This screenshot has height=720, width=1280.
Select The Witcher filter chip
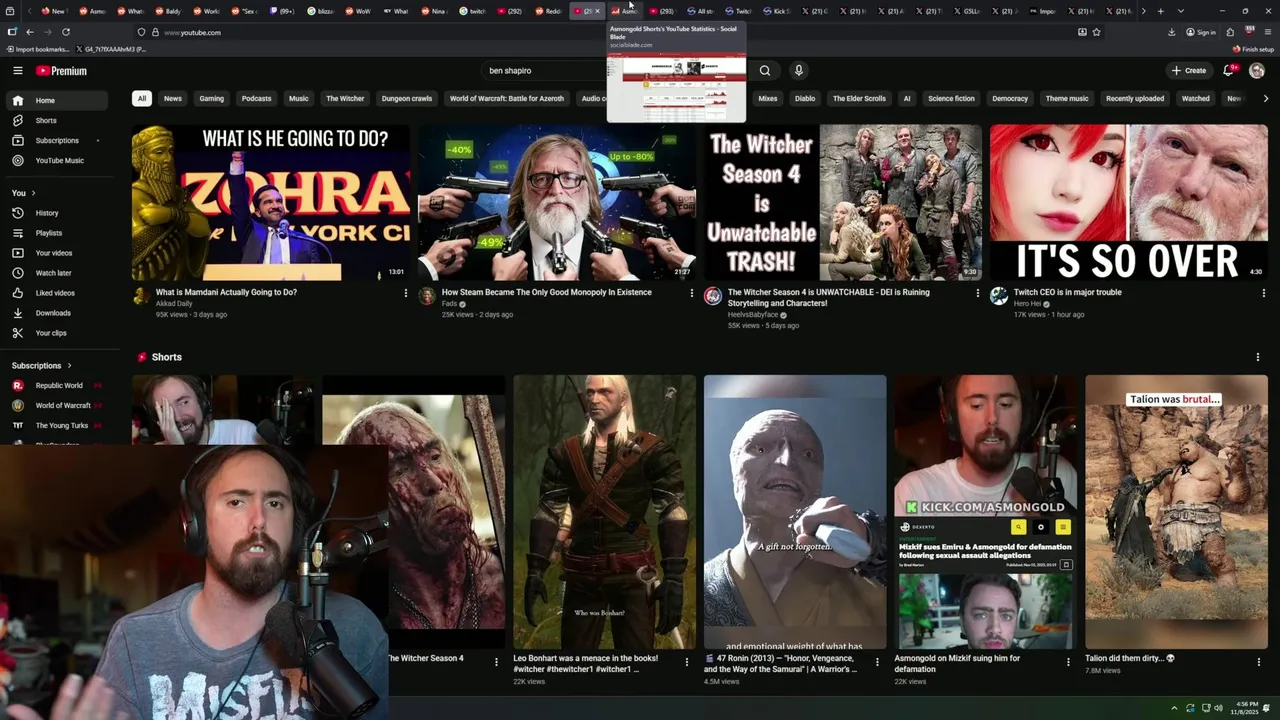click(345, 99)
